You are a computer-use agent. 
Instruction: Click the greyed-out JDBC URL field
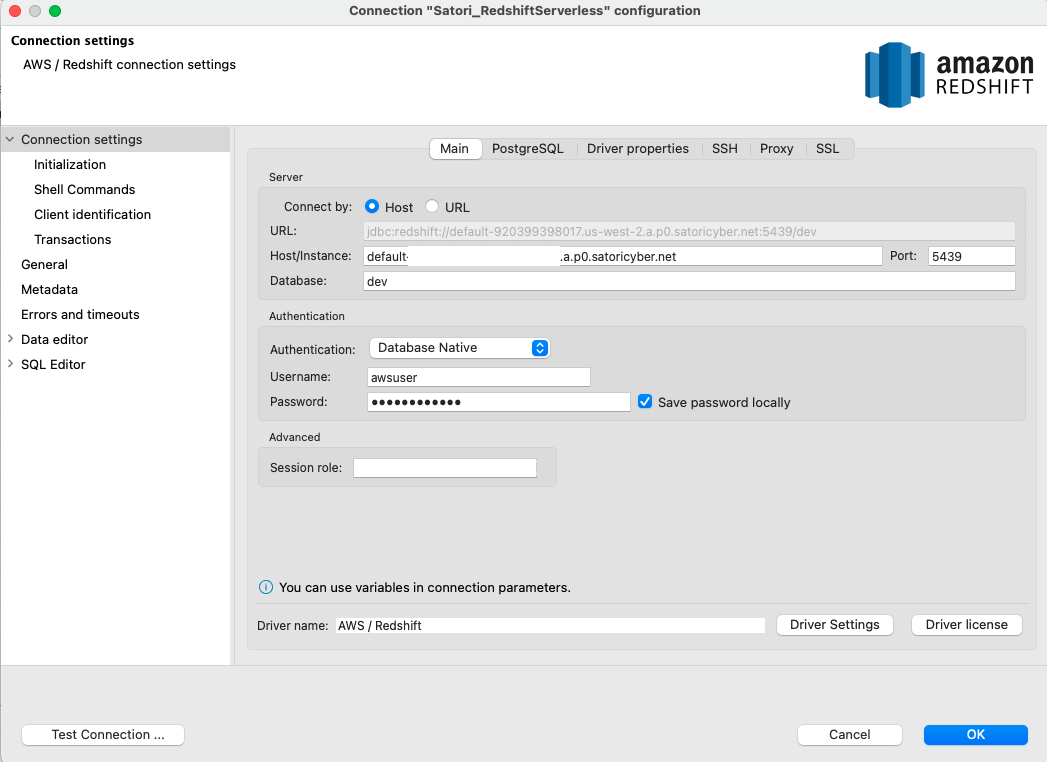689,232
